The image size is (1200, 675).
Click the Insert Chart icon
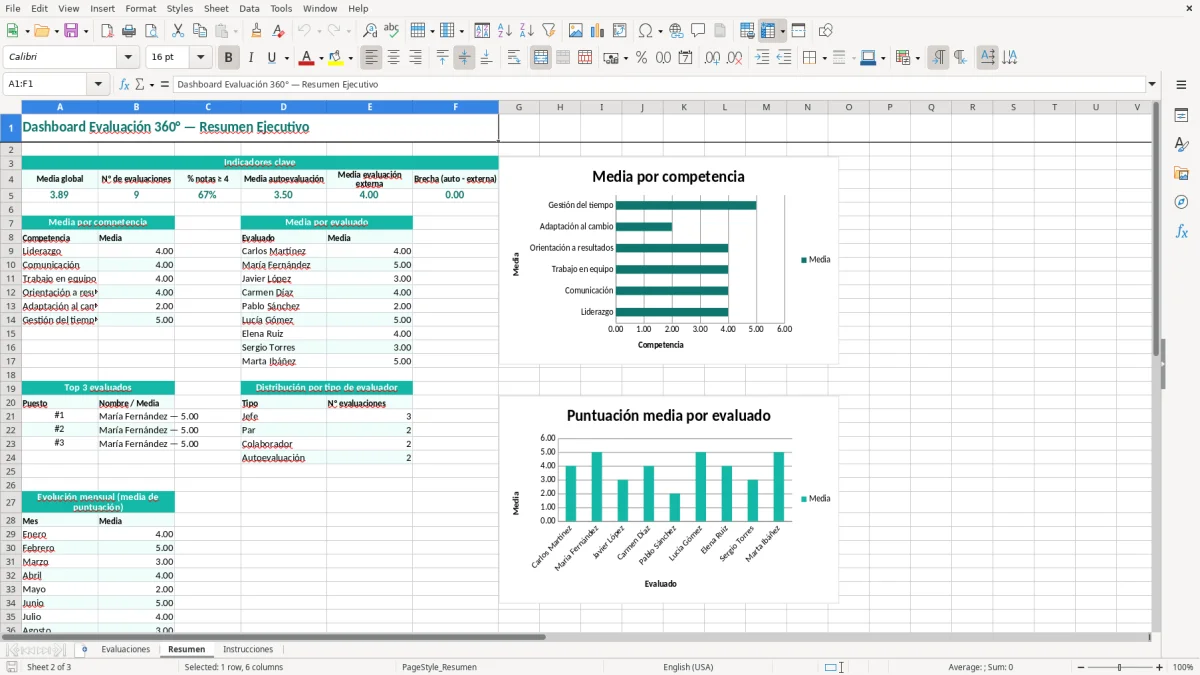tap(598, 31)
